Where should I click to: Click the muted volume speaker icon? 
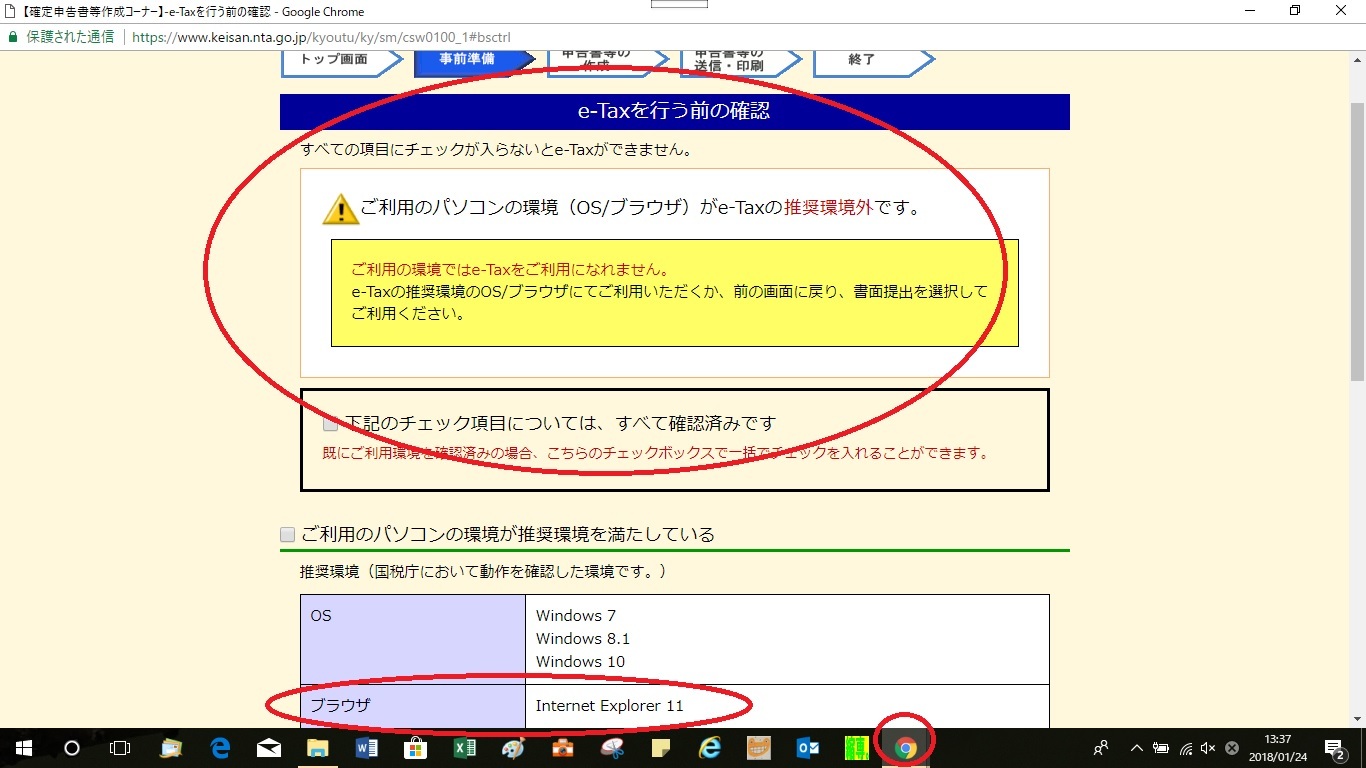click(x=1208, y=748)
